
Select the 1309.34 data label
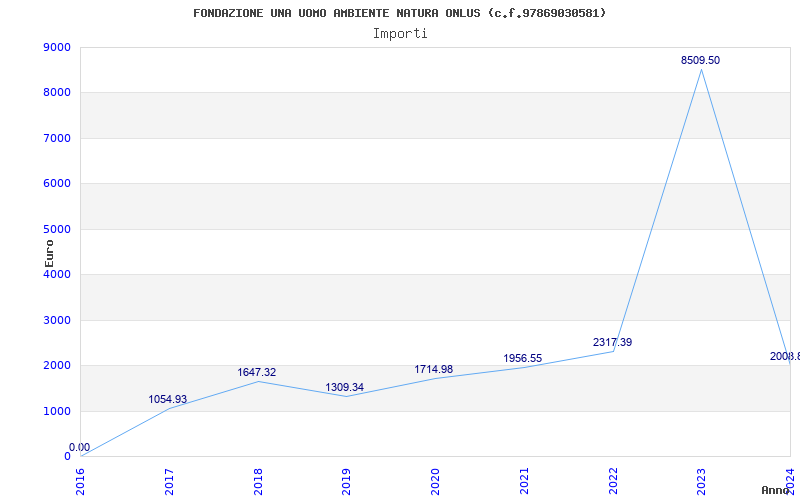pos(345,388)
